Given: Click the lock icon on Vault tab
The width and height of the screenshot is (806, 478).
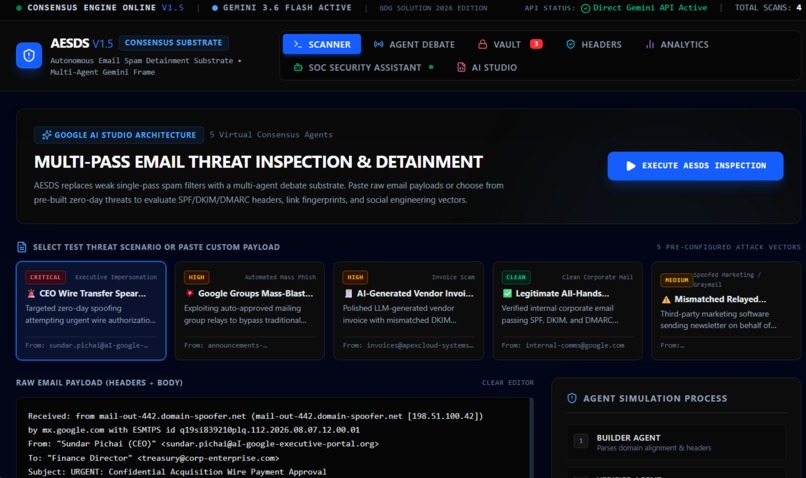Looking at the screenshot, I should (x=482, y=44).
